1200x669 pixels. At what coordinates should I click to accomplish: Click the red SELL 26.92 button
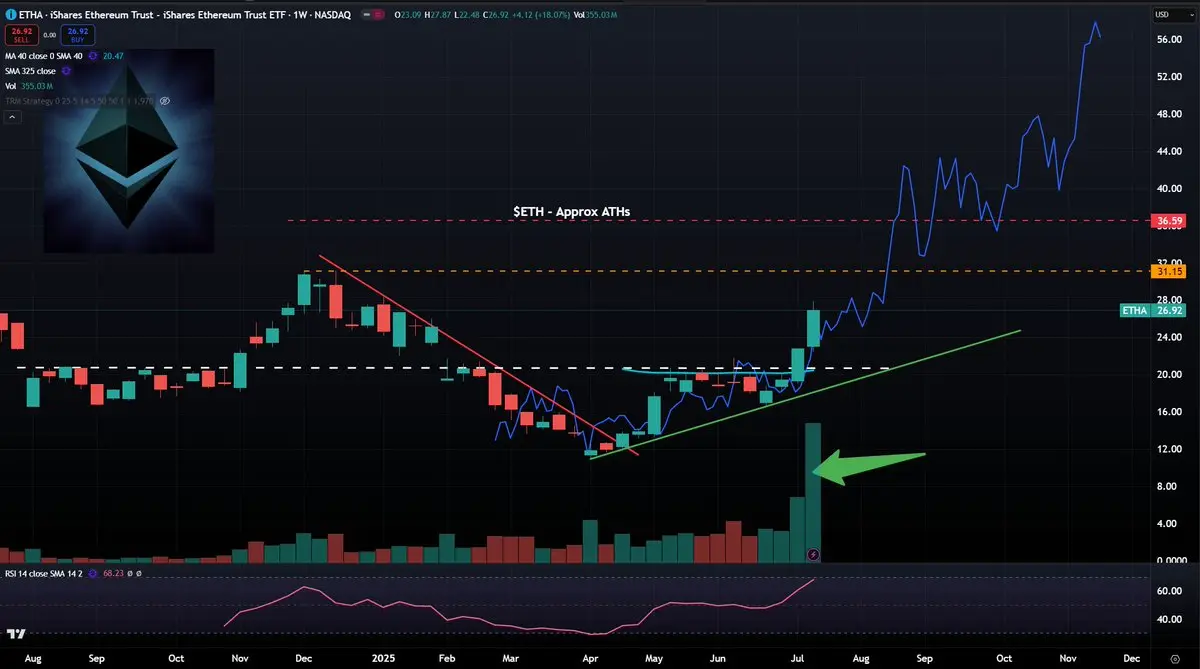pyautogui.click(x=21, y=34)
